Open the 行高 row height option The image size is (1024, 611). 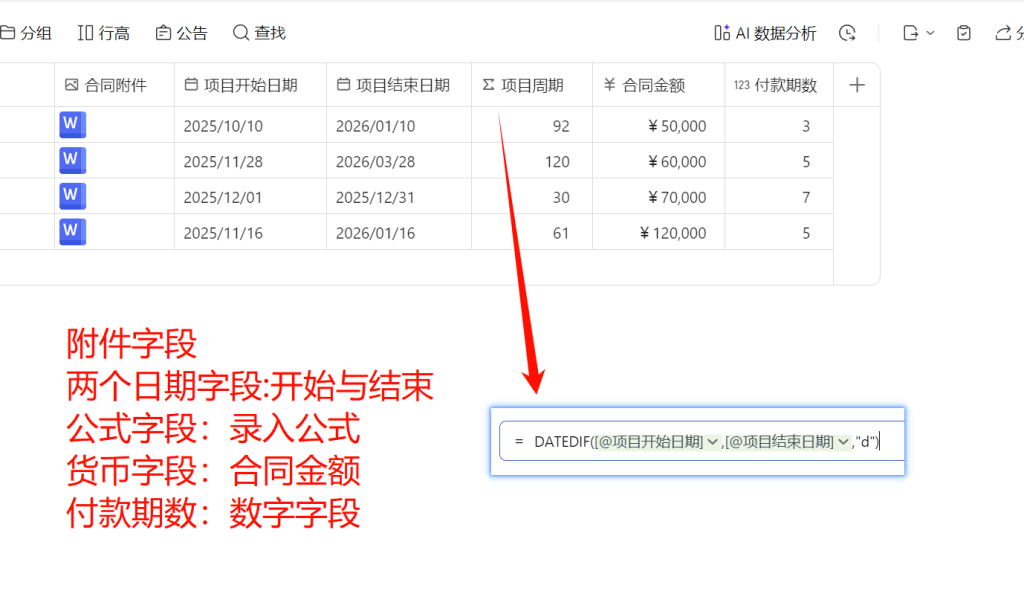click(104, 33)
